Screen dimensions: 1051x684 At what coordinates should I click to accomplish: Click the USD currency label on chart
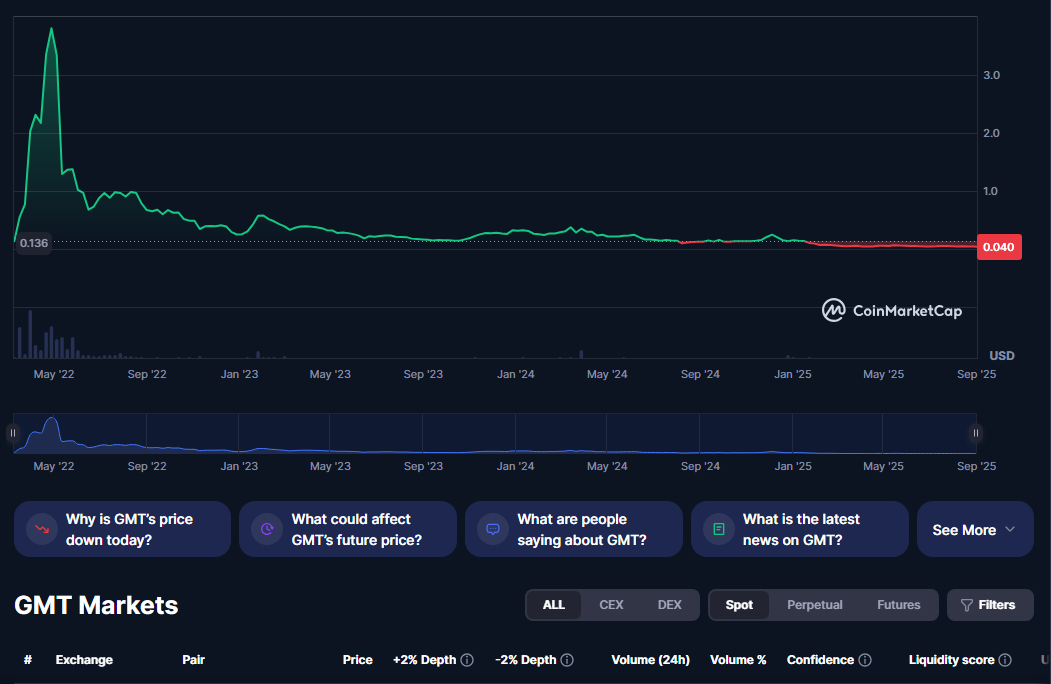point(1001,355)
